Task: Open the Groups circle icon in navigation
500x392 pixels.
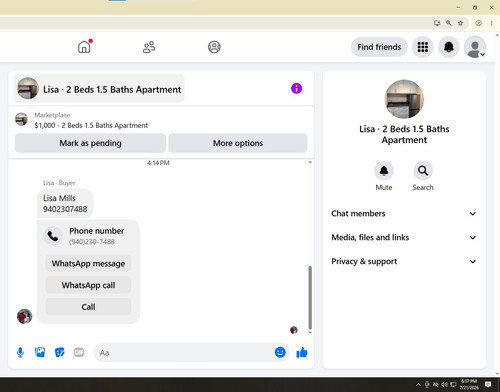Action: [x=214, y=47]
